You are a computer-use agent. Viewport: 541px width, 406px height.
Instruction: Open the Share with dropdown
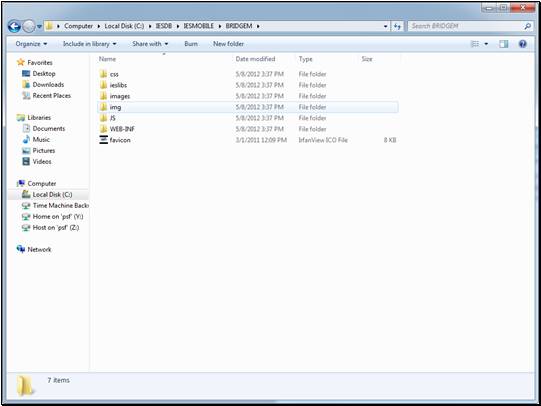click(x=150, y=44)
